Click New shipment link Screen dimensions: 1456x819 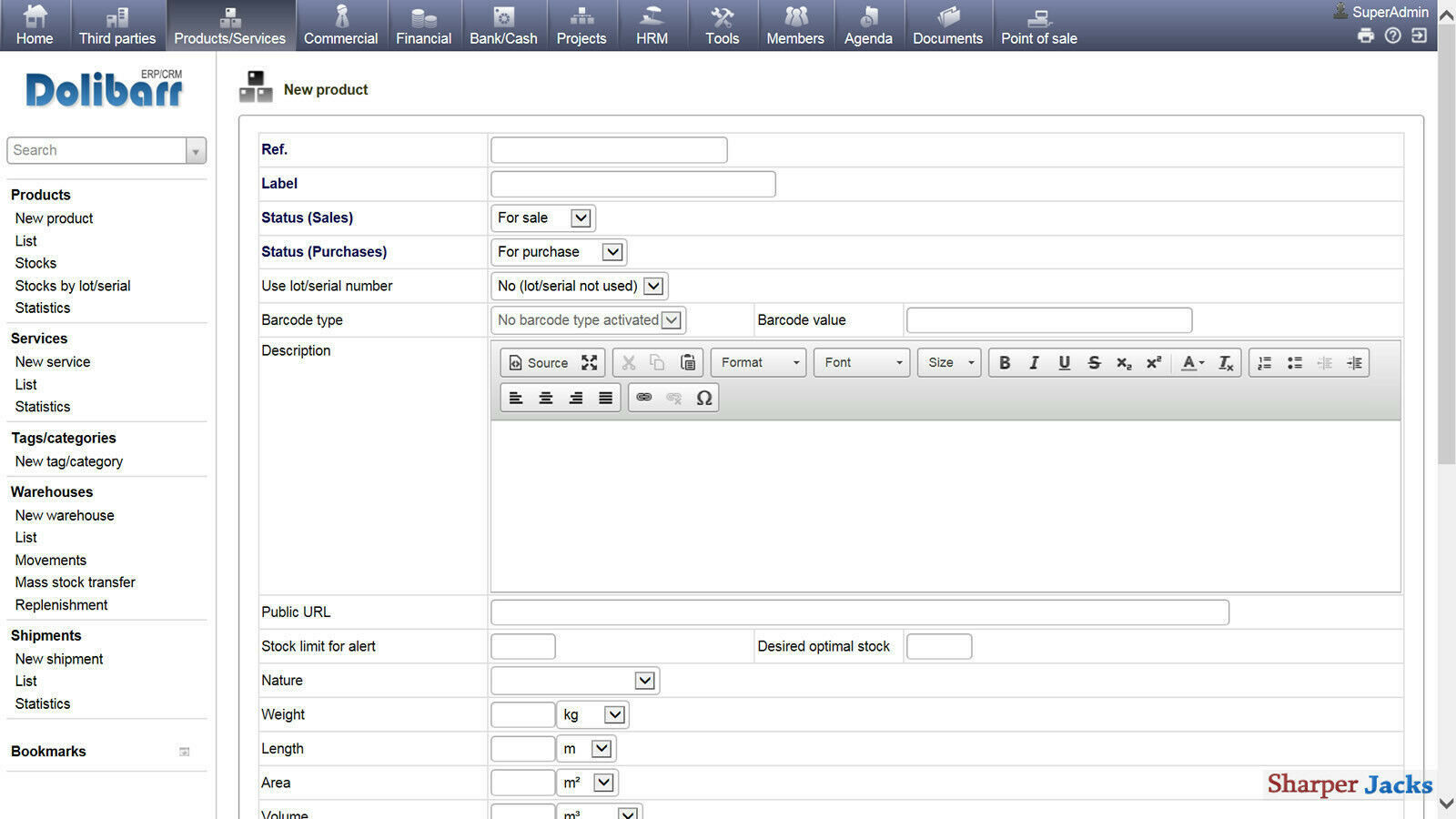tap(59, 659)
